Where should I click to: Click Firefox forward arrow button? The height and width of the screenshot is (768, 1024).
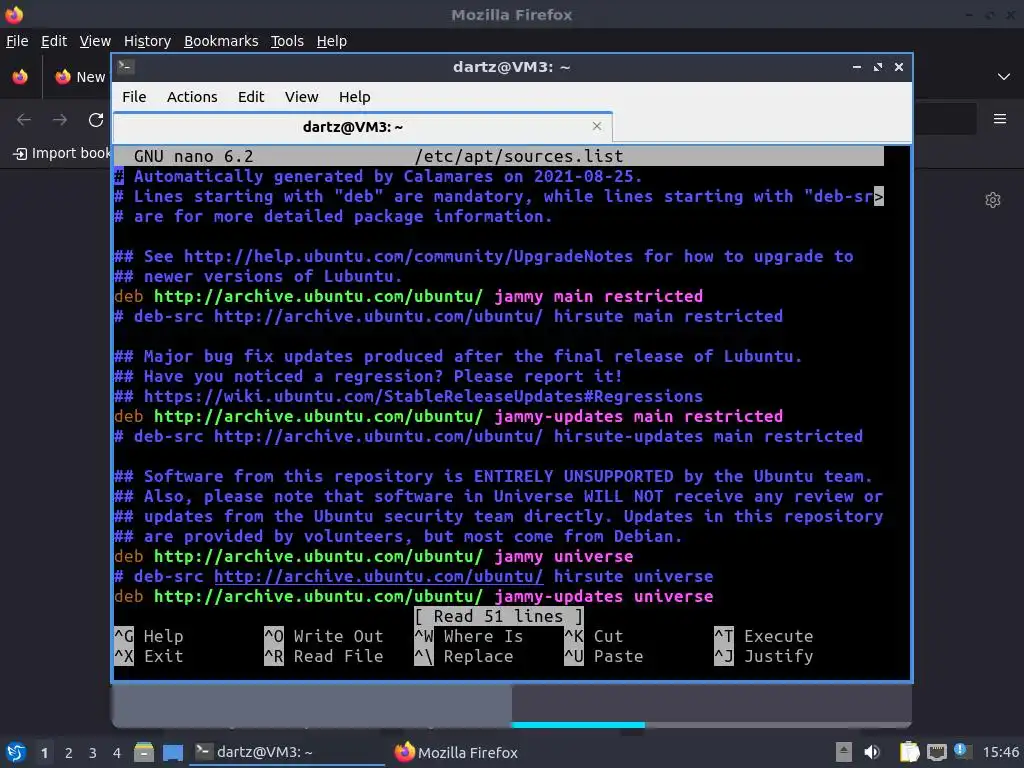[60, 120]
